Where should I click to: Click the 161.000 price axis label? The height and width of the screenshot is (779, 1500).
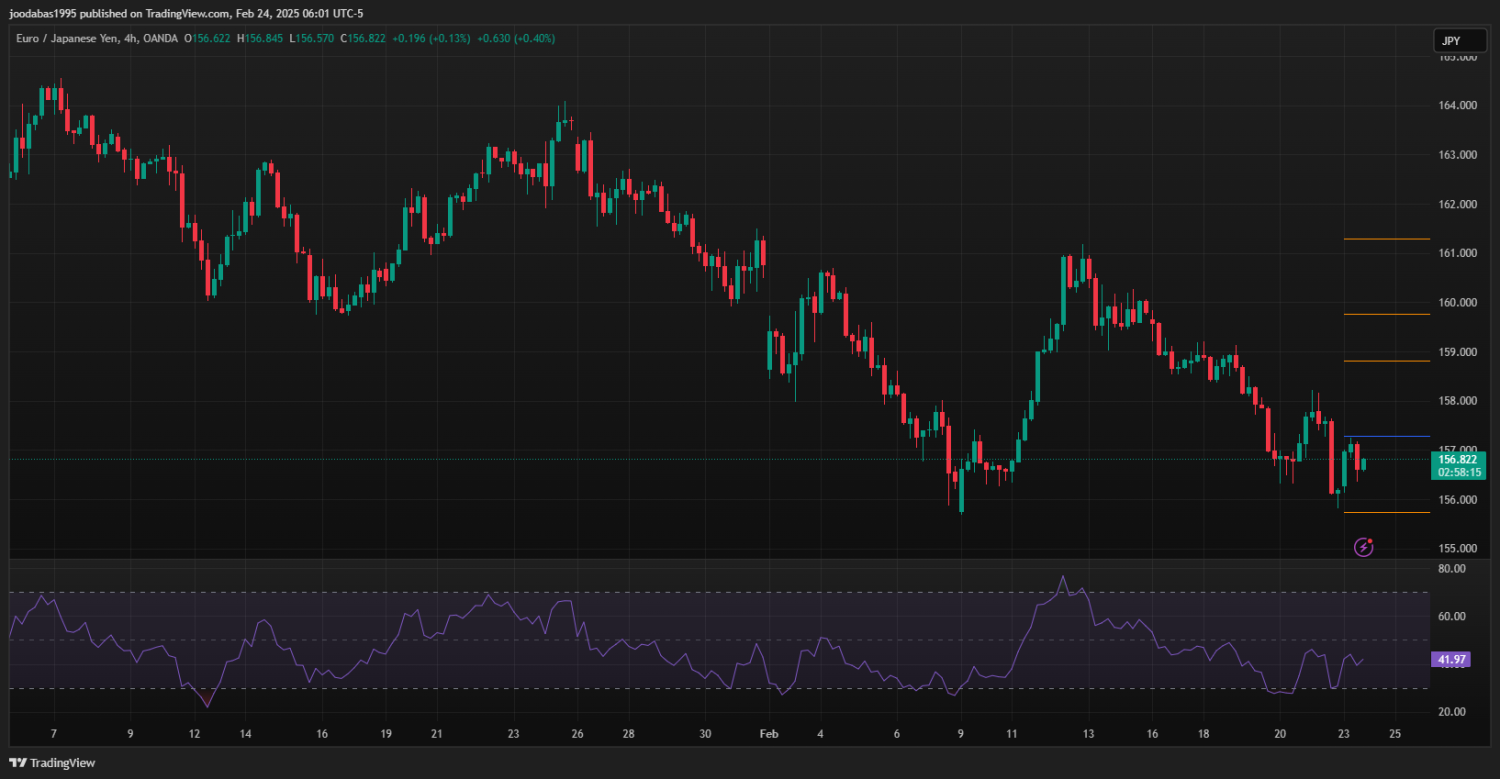(1457, 253)
